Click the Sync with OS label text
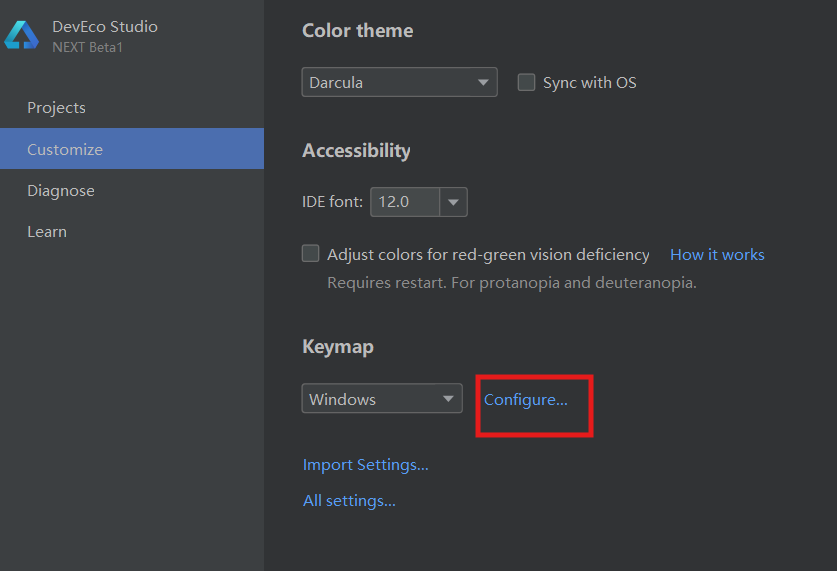Viewport: 837px width, 571px height. tap(589, 83)
